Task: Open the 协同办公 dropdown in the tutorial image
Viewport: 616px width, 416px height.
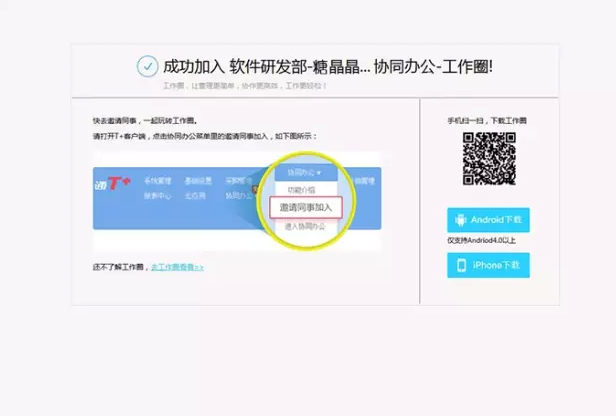Action: point(305,172)
